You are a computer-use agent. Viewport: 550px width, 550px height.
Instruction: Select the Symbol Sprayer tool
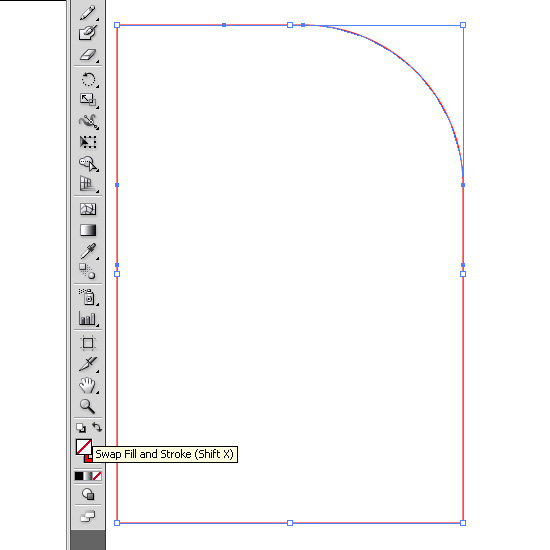coord(87,297)
